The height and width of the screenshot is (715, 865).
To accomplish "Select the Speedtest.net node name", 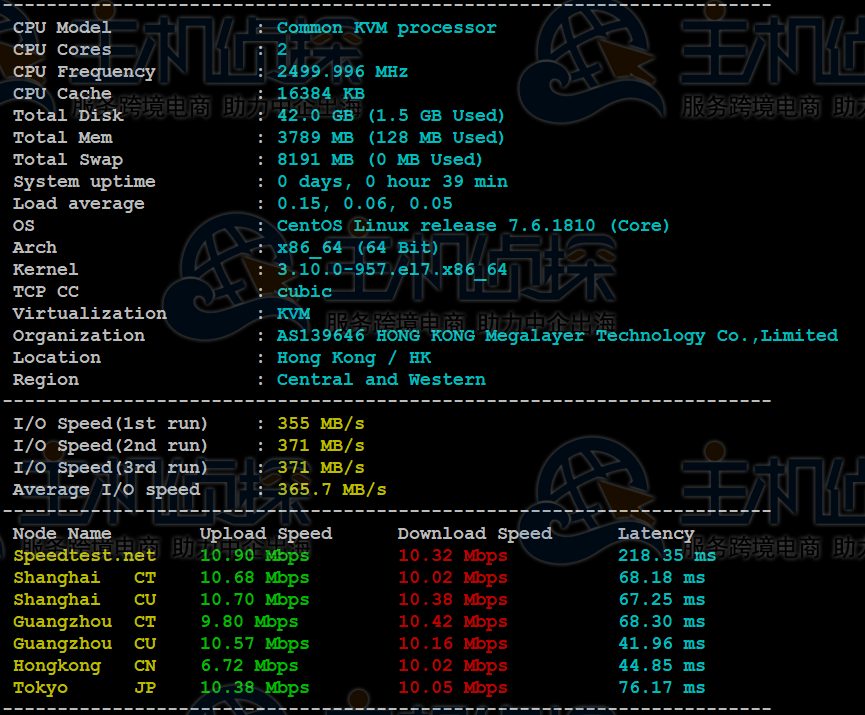I will click(x=84, y=556).
